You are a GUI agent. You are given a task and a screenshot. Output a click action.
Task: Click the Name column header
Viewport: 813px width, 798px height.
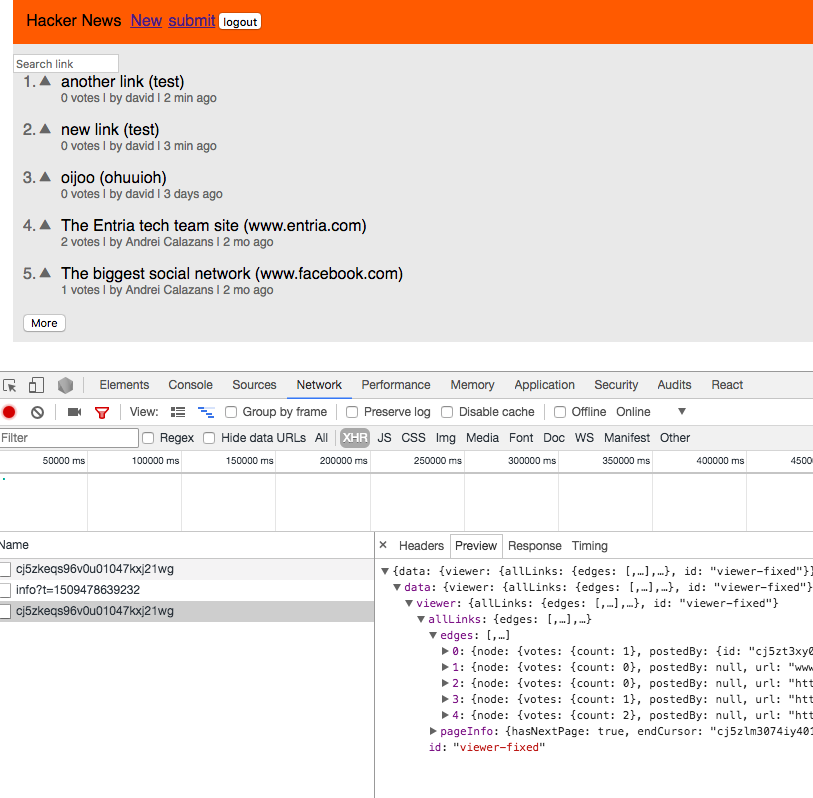(187, 545)
